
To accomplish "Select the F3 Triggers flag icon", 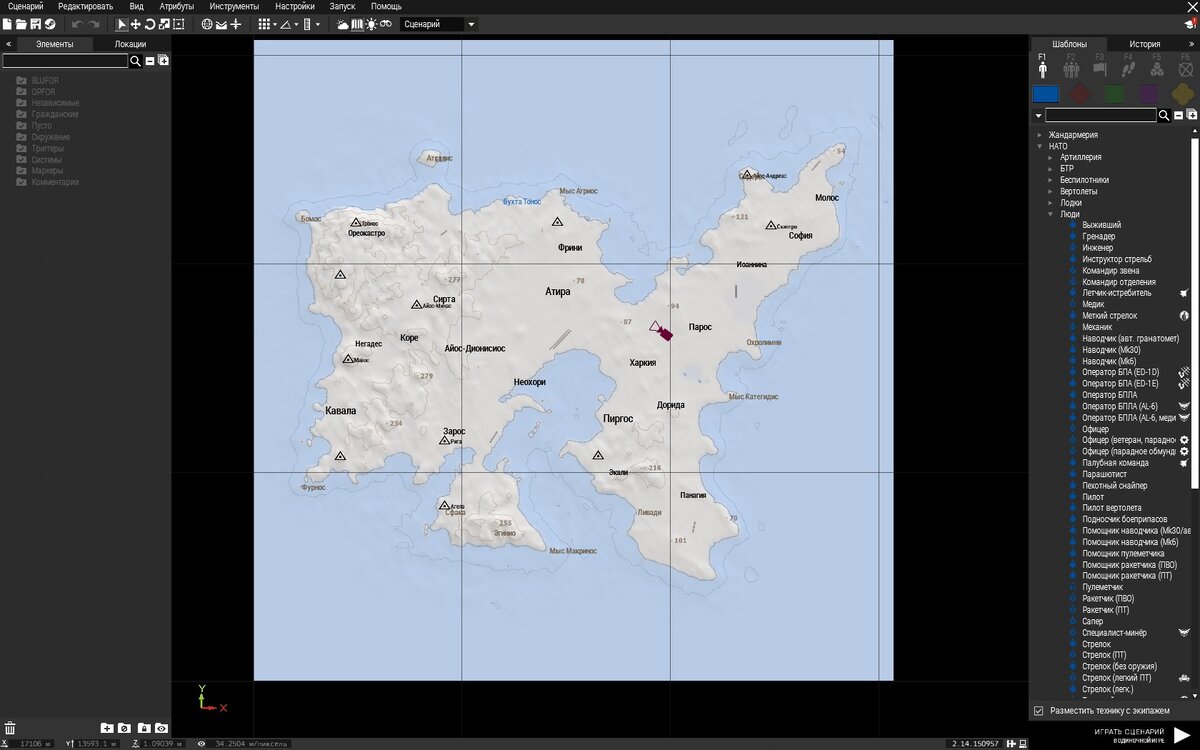I will (x=1100, y=69).
